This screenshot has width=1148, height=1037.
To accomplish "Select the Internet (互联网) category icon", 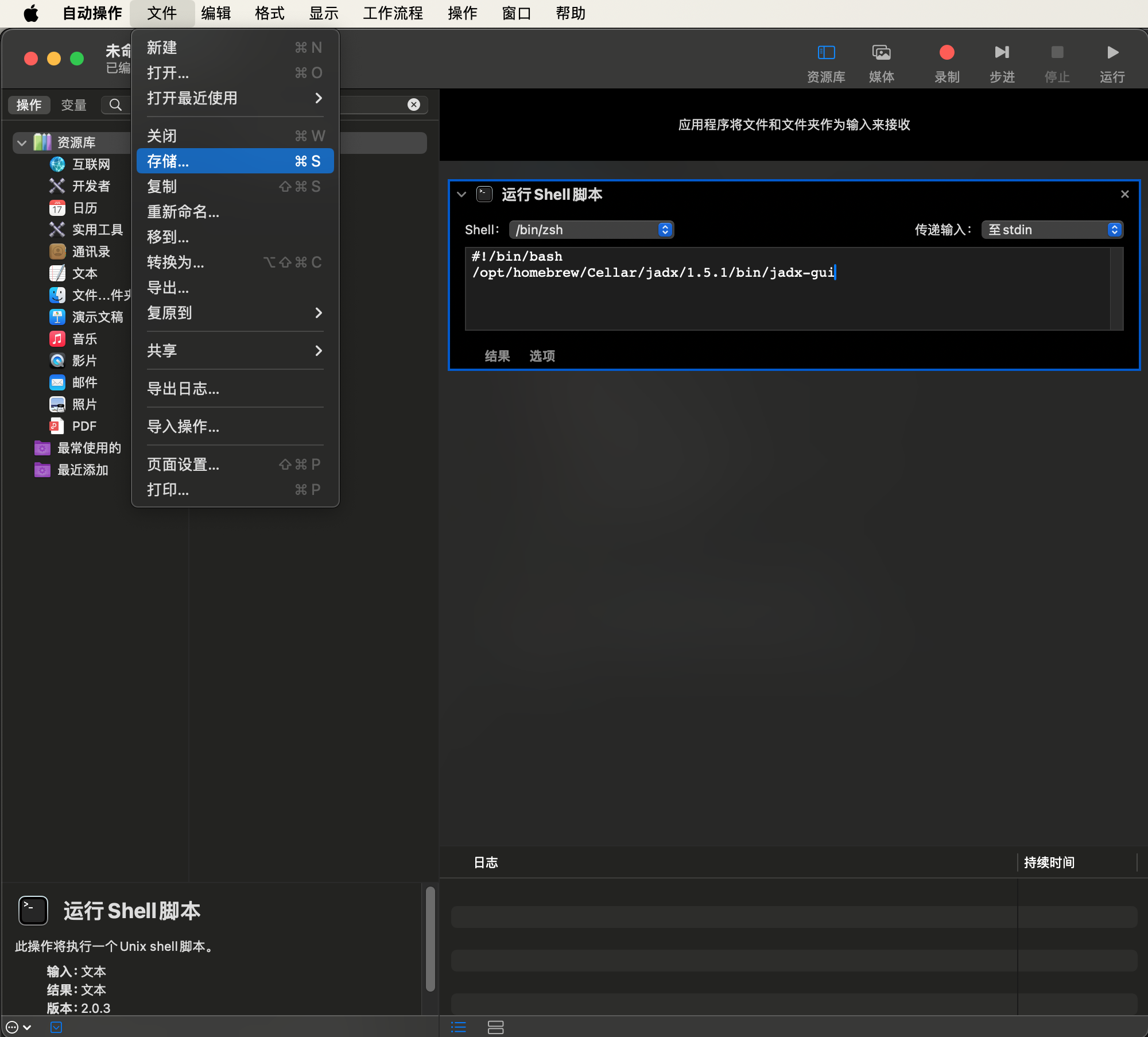I will (57, 164).
